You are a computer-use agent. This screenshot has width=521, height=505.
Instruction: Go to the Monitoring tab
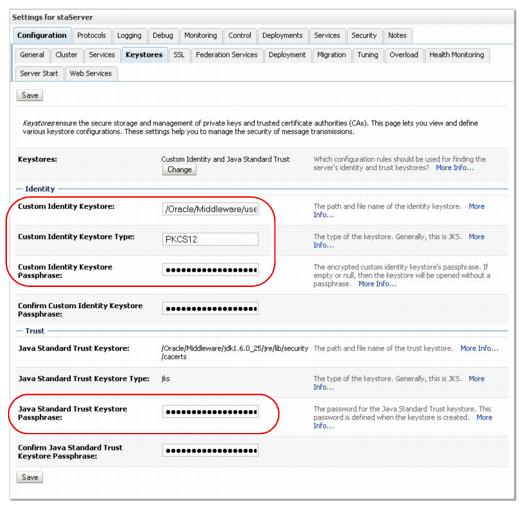pyautogui.click(x=201, y=35)
